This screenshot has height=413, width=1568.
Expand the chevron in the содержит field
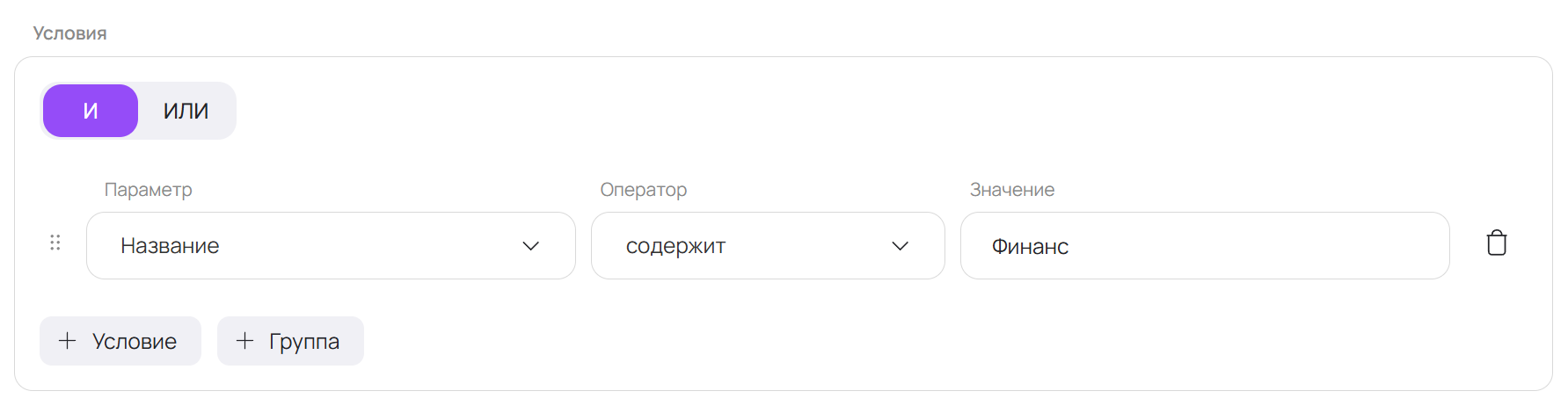(900, 246)
